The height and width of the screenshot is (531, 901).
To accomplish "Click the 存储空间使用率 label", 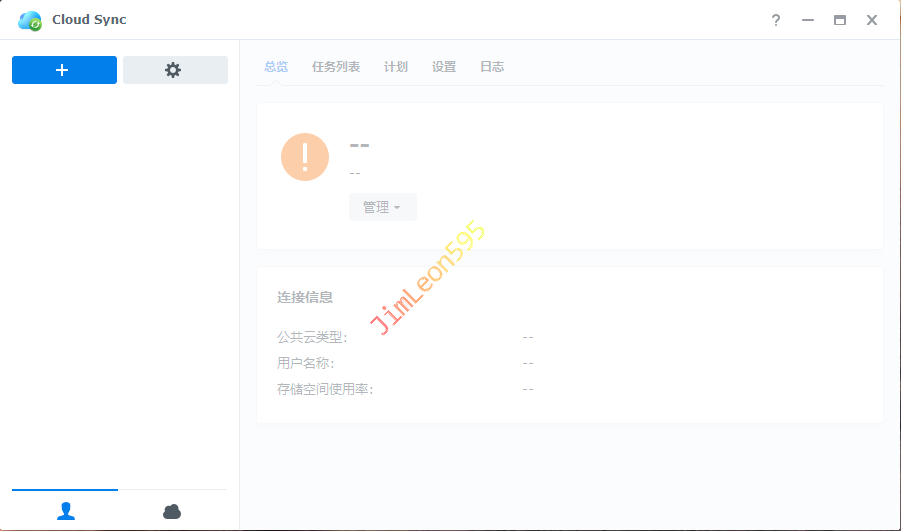I will 325,389.
